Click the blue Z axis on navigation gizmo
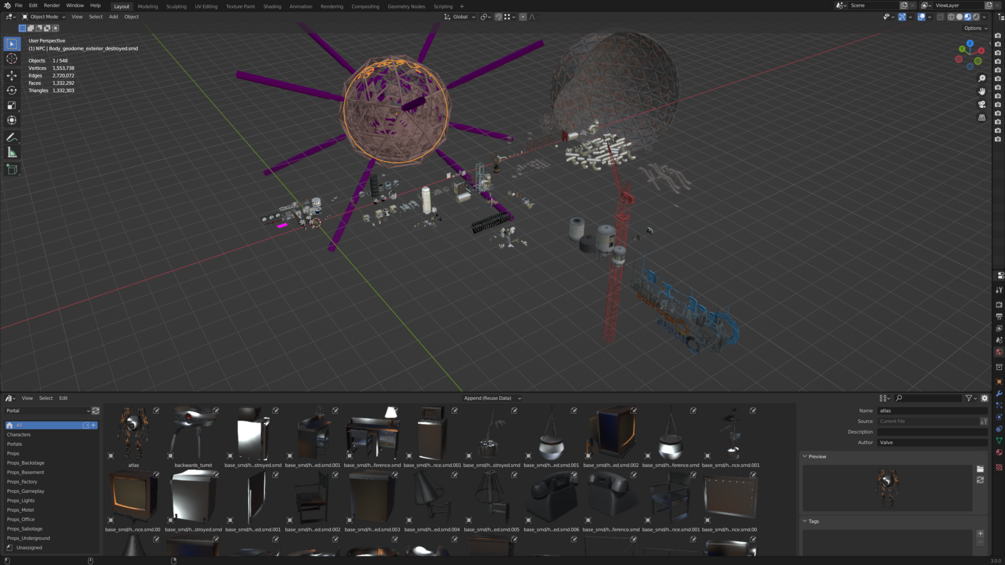 point(970,44)
